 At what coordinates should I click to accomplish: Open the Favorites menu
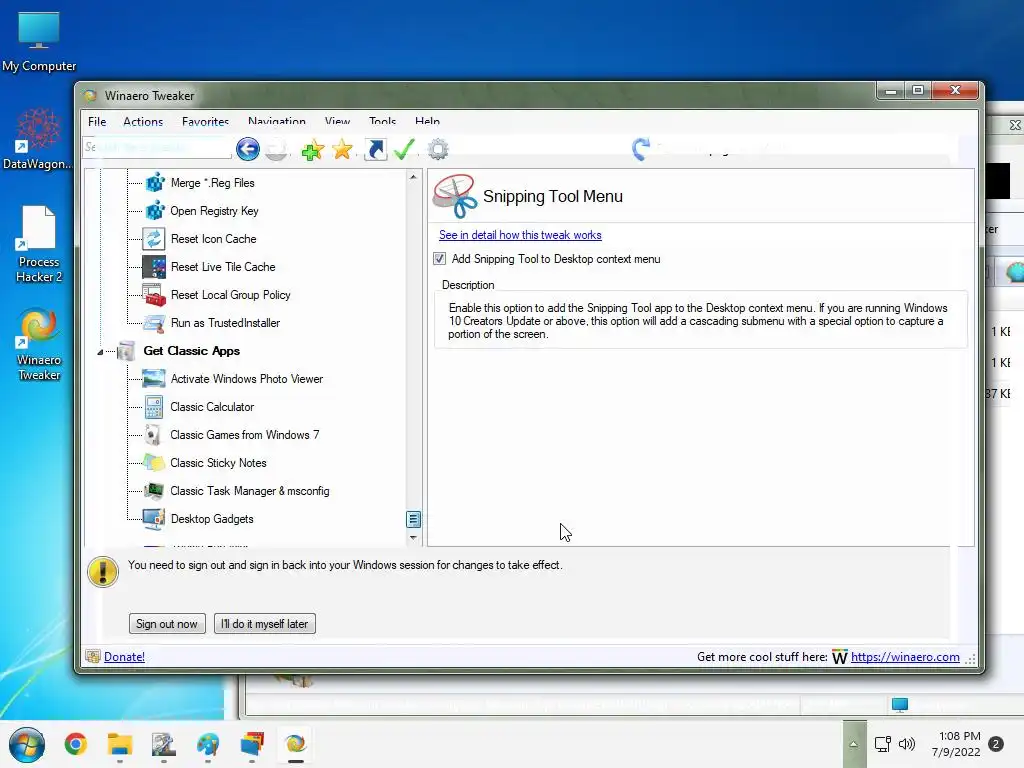click(x=205, y=121)
